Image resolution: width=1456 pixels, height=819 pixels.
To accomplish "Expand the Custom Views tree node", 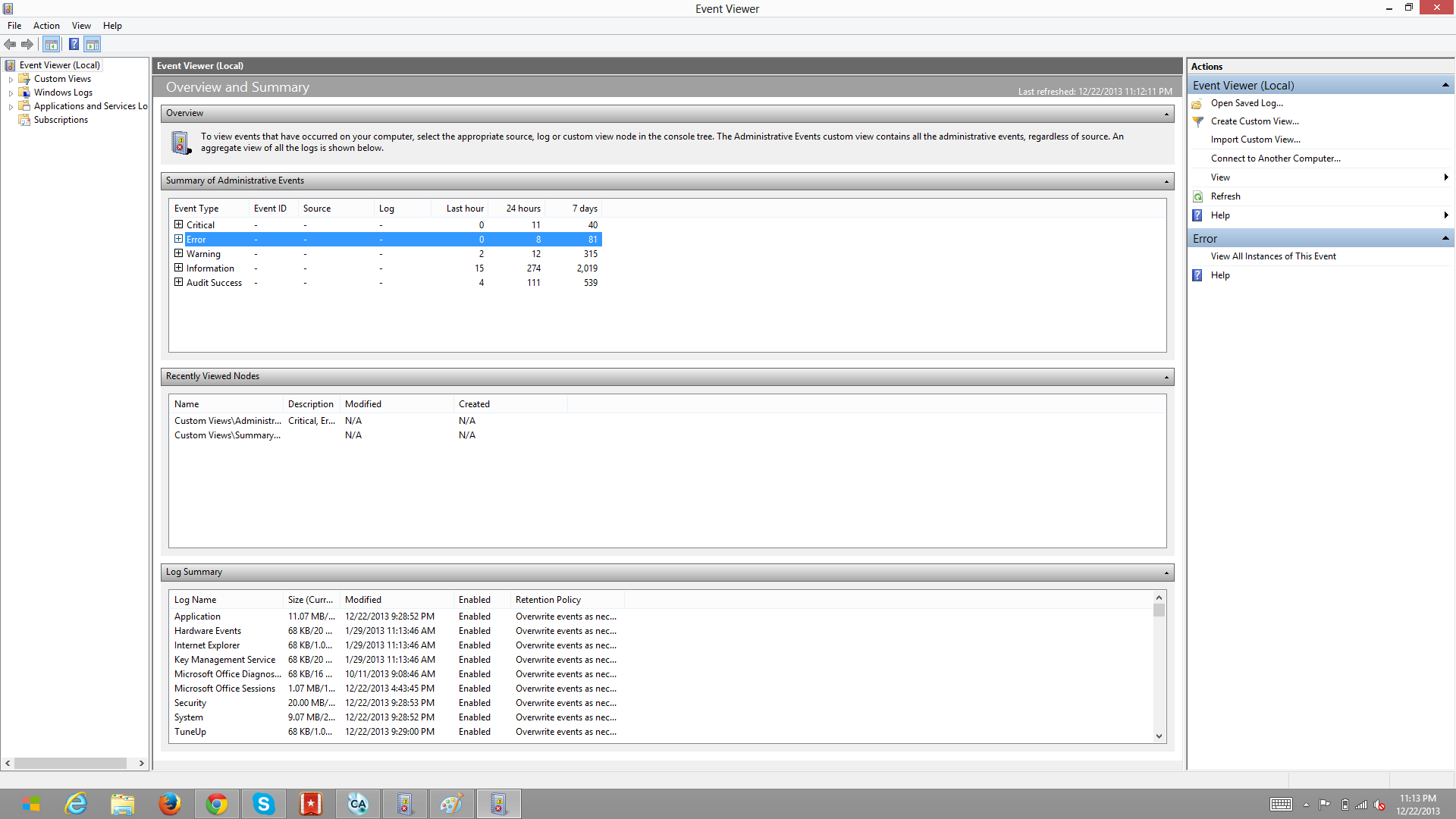I will pyautogui.click(x=11, y=80).
